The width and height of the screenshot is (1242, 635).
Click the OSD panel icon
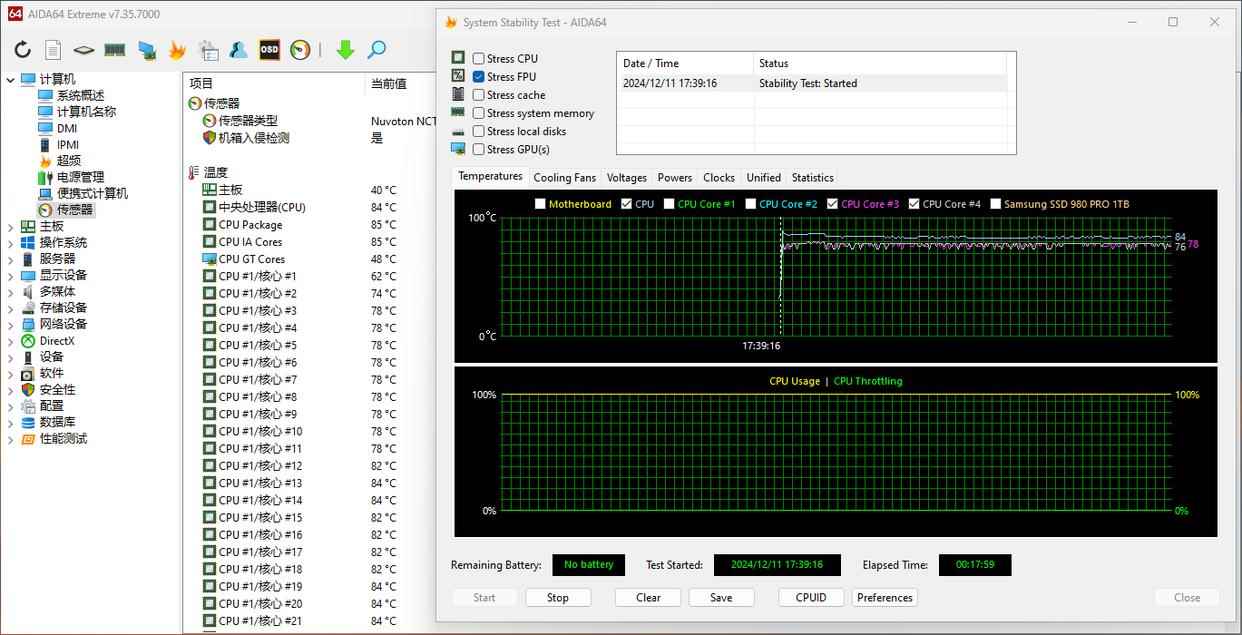(x=269, y=50)
